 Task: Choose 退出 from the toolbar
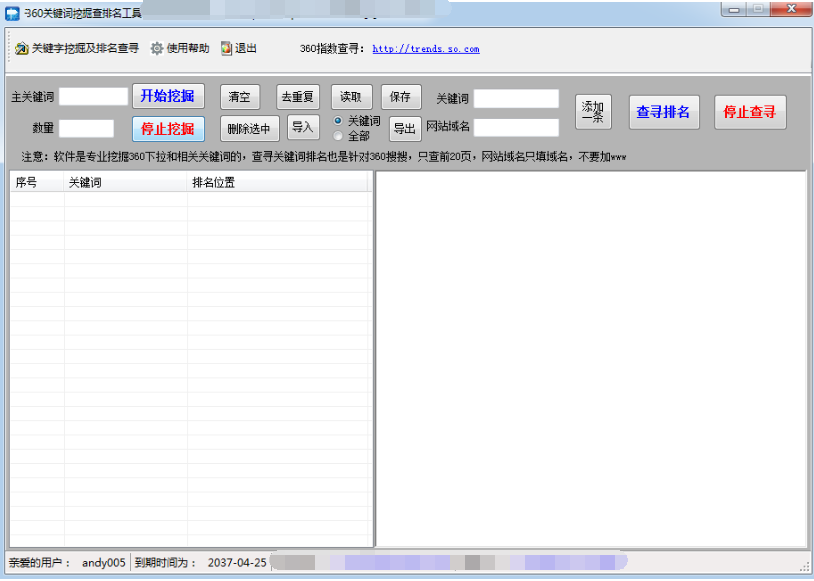(239, 49)
